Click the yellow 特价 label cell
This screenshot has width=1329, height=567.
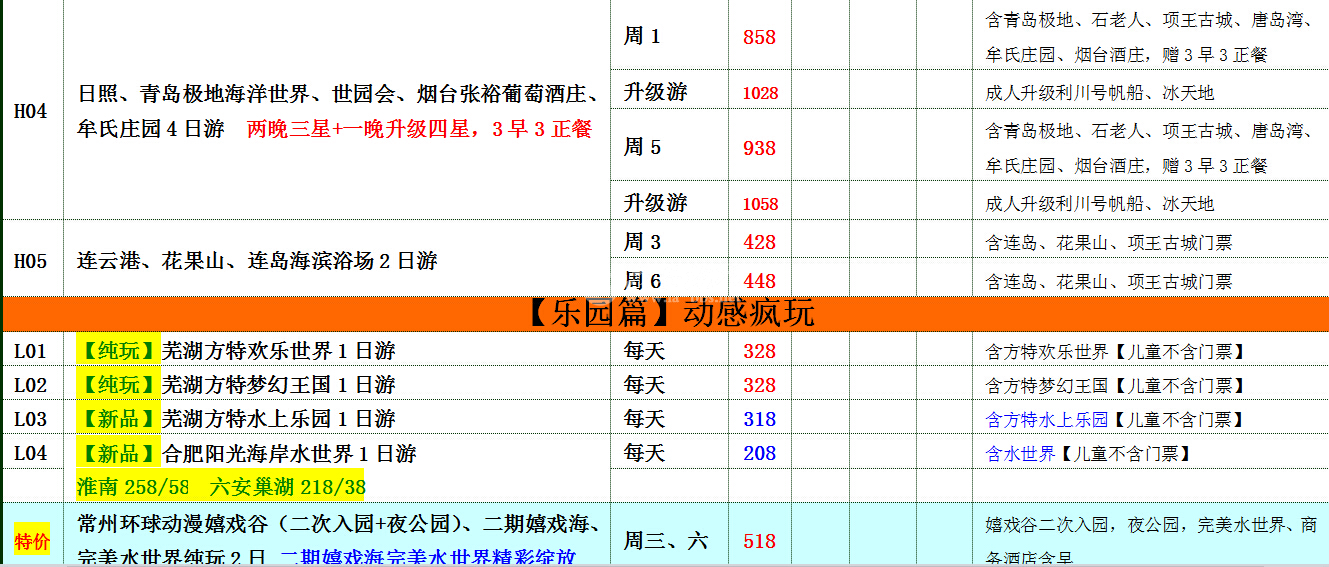[x=31, y=541]
